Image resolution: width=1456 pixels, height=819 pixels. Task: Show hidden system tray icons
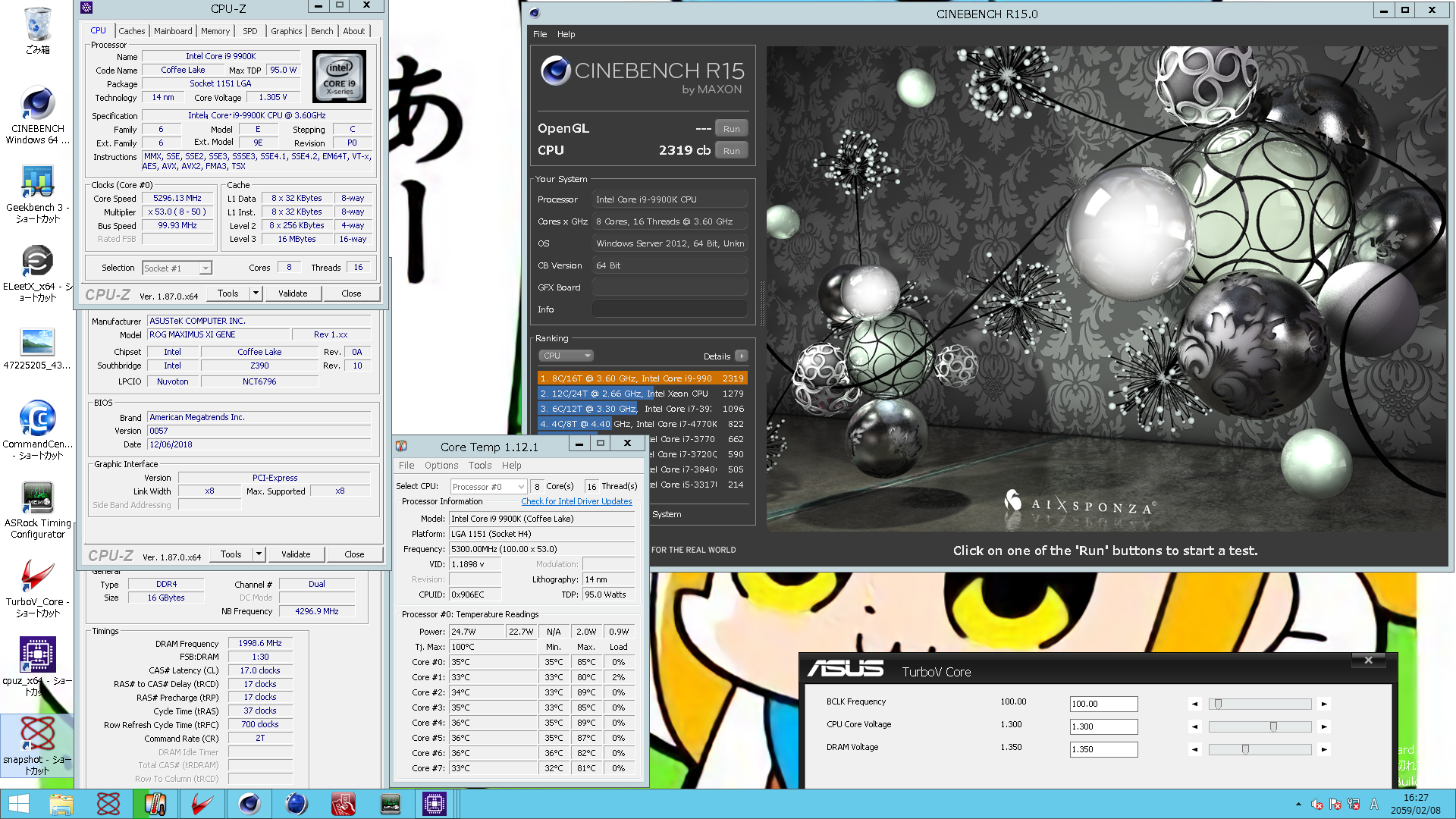[x=1298, y=804]
